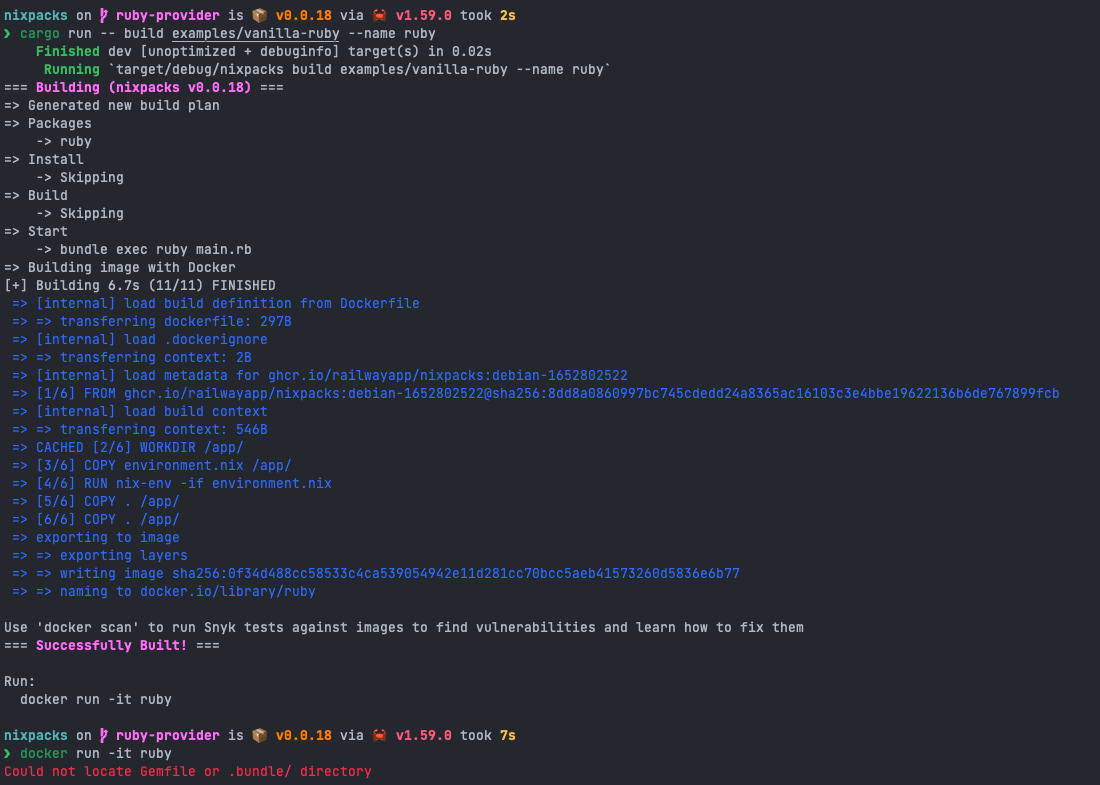1100x785 pixels.
Task: Click the '[1/6] FROM ghcr.io' sha256 line
Action: pyautogui.click(x=535, y=394)
